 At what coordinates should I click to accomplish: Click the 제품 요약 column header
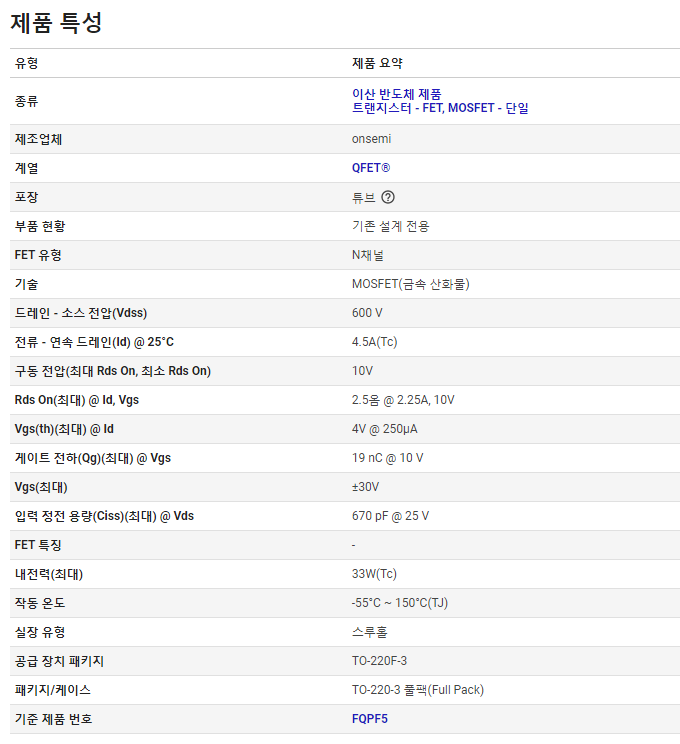(377, 63)
